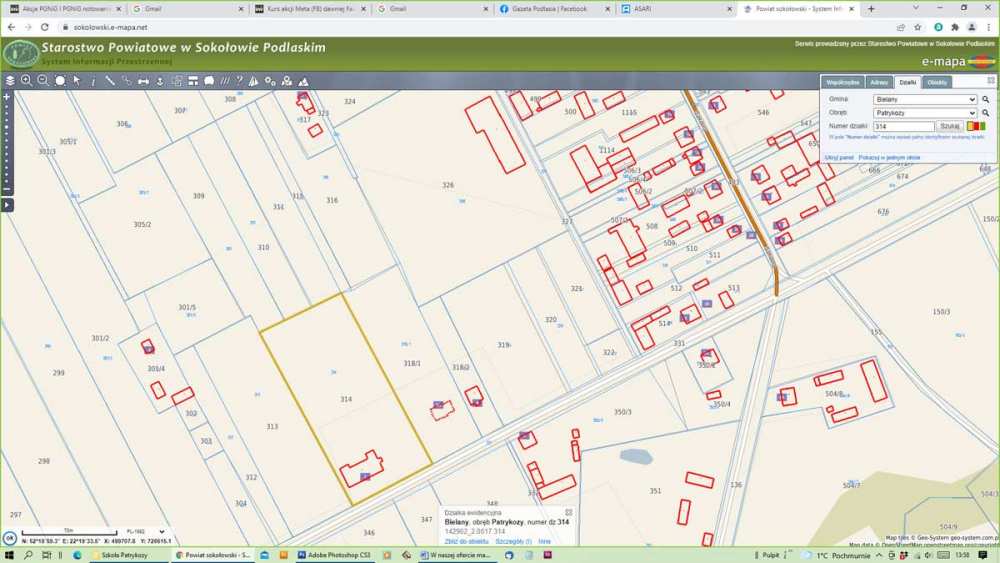
Task: Switch to the Obiekty tab
Action: (937, 82)
